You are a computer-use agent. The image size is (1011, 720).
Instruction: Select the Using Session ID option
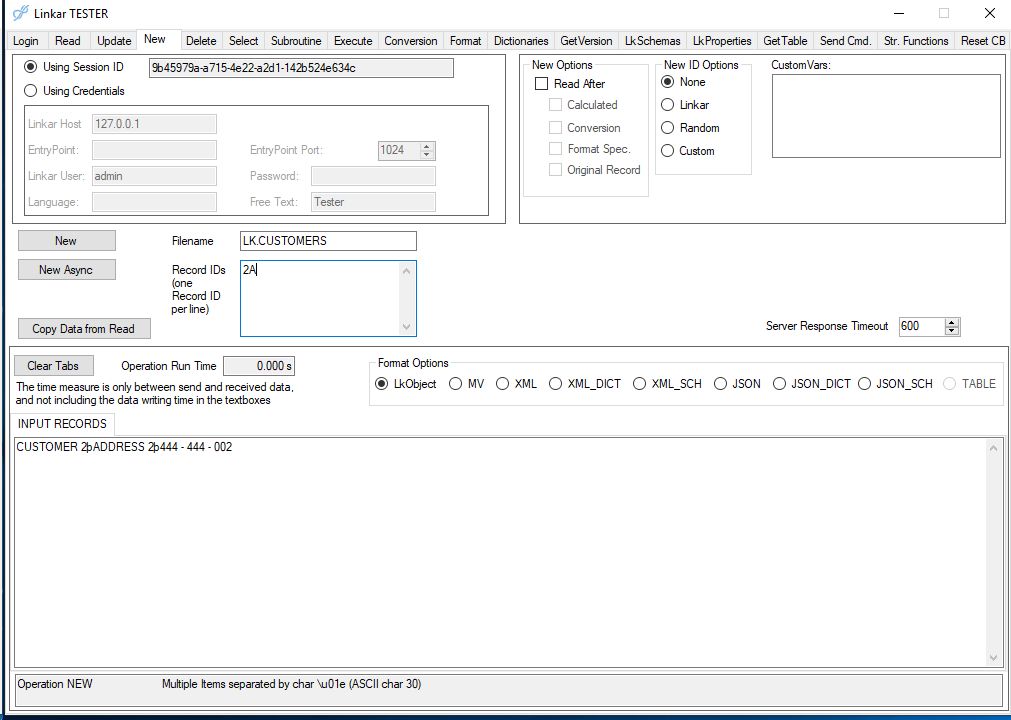[x=73, y=67]
